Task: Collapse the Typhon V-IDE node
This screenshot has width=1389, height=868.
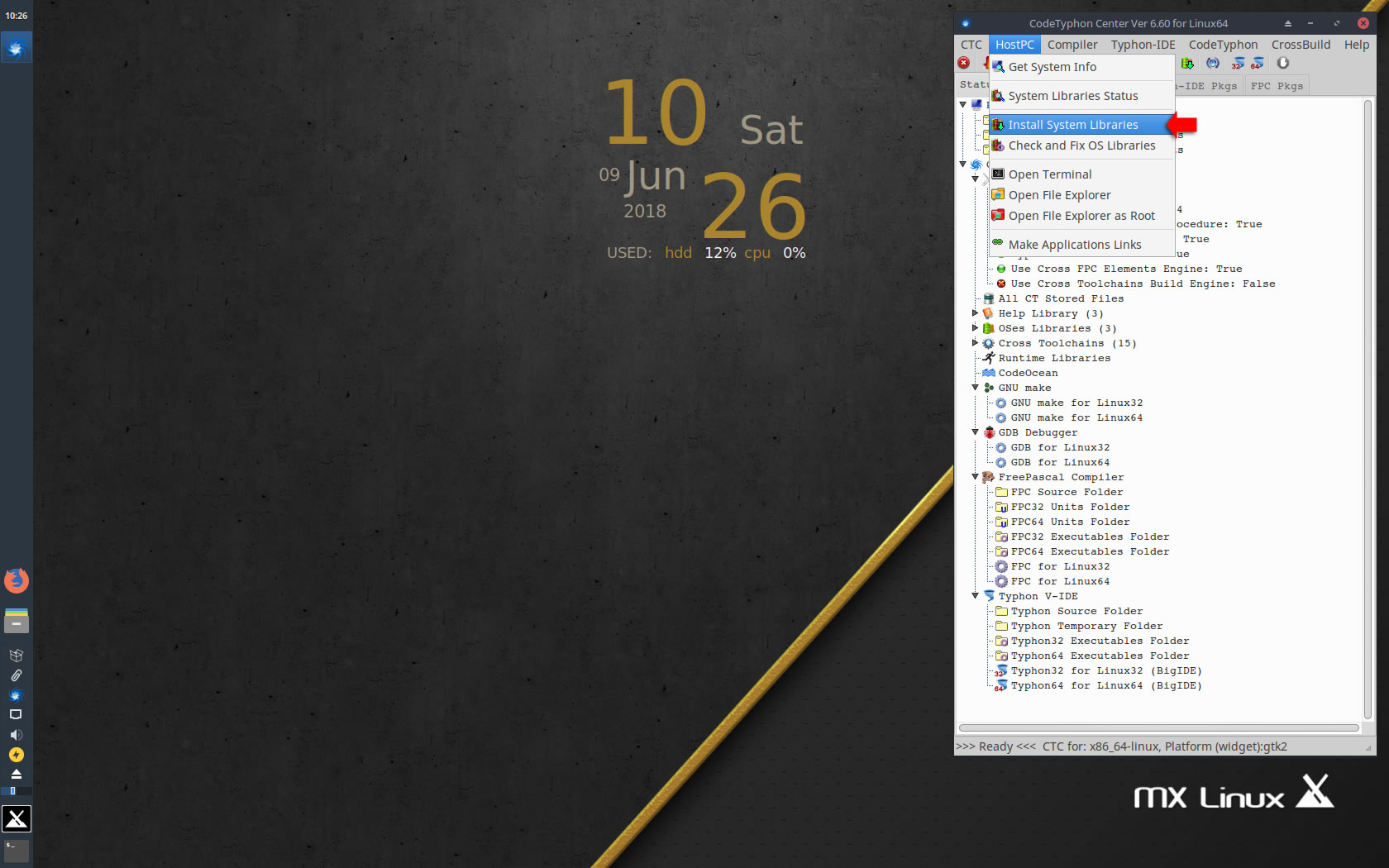Action: pos(975,596)
